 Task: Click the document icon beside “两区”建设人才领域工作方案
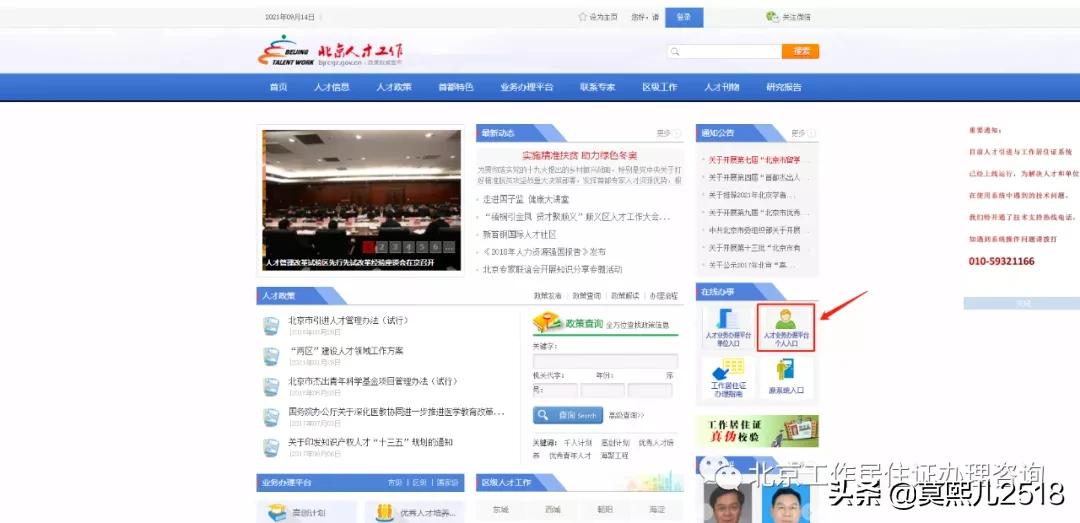tap(271, 356)
